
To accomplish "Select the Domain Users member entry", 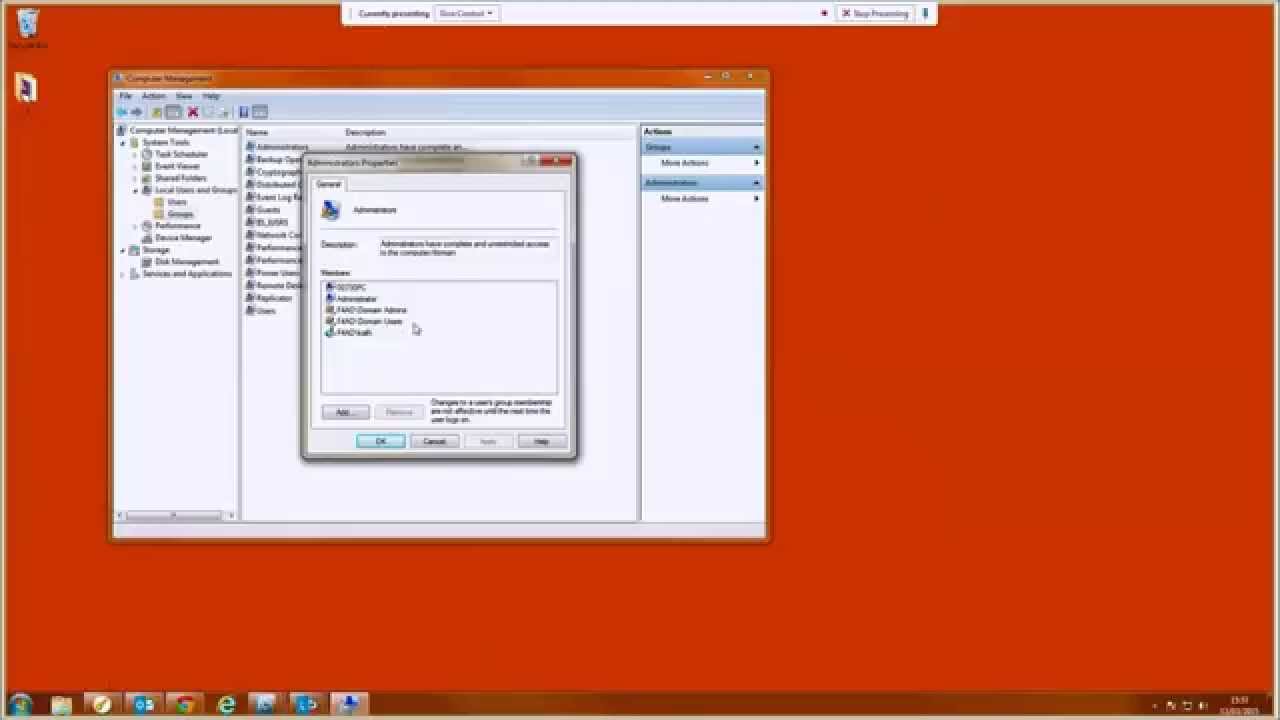I will [365, 321].
